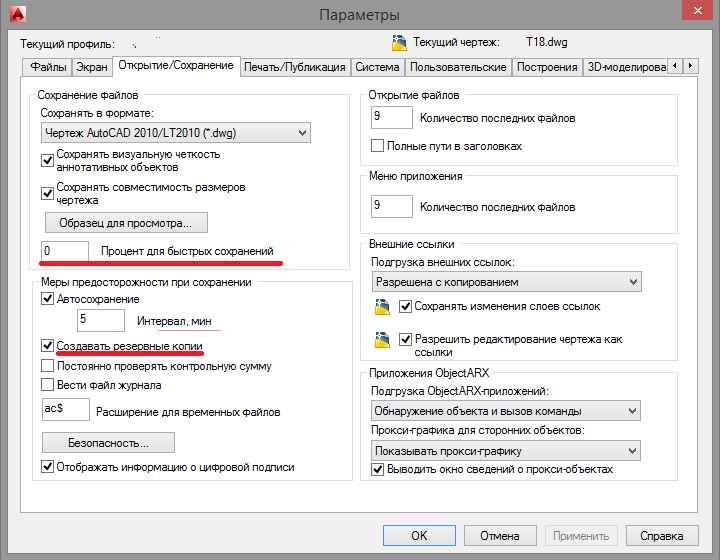Open the Система tab

click(377, 67)
